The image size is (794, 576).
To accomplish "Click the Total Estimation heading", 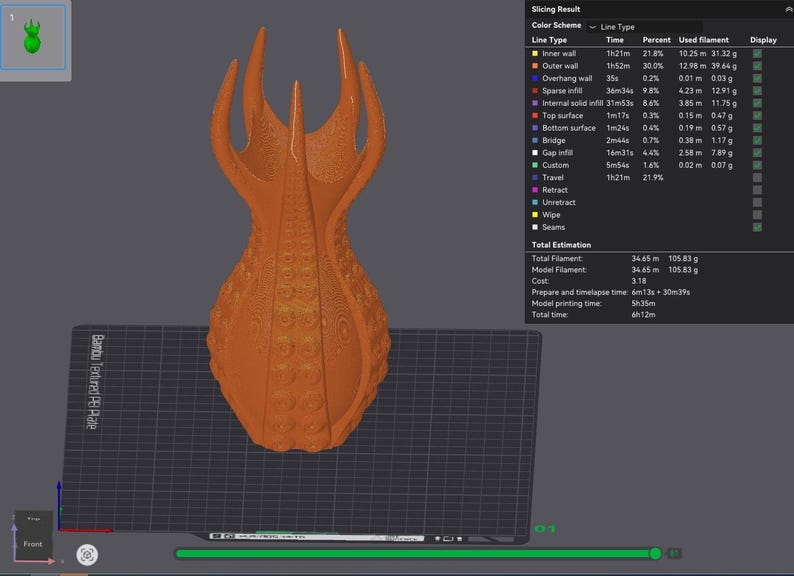I will [561, 245].
